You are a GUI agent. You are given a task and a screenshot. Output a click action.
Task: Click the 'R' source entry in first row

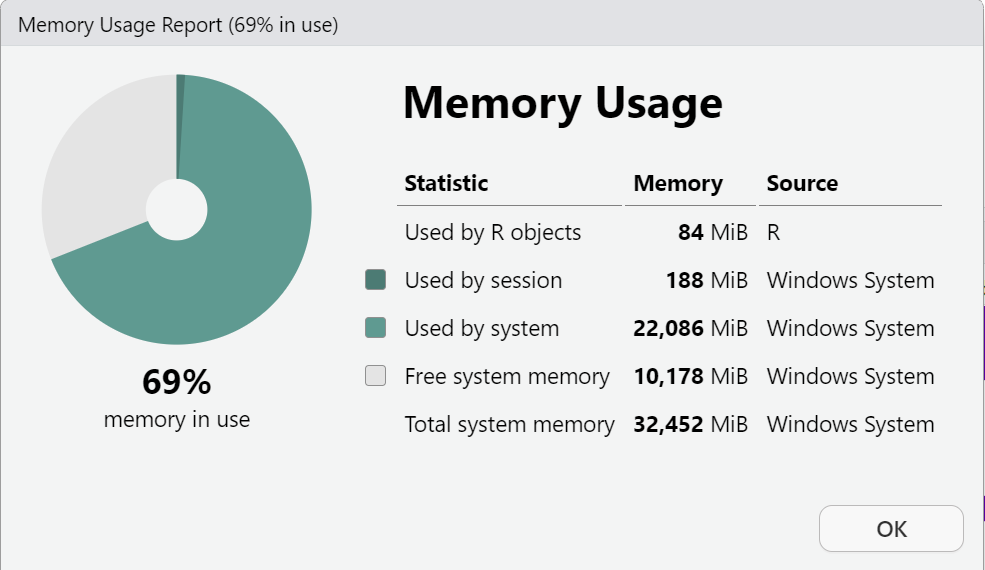tap(774, 233)
